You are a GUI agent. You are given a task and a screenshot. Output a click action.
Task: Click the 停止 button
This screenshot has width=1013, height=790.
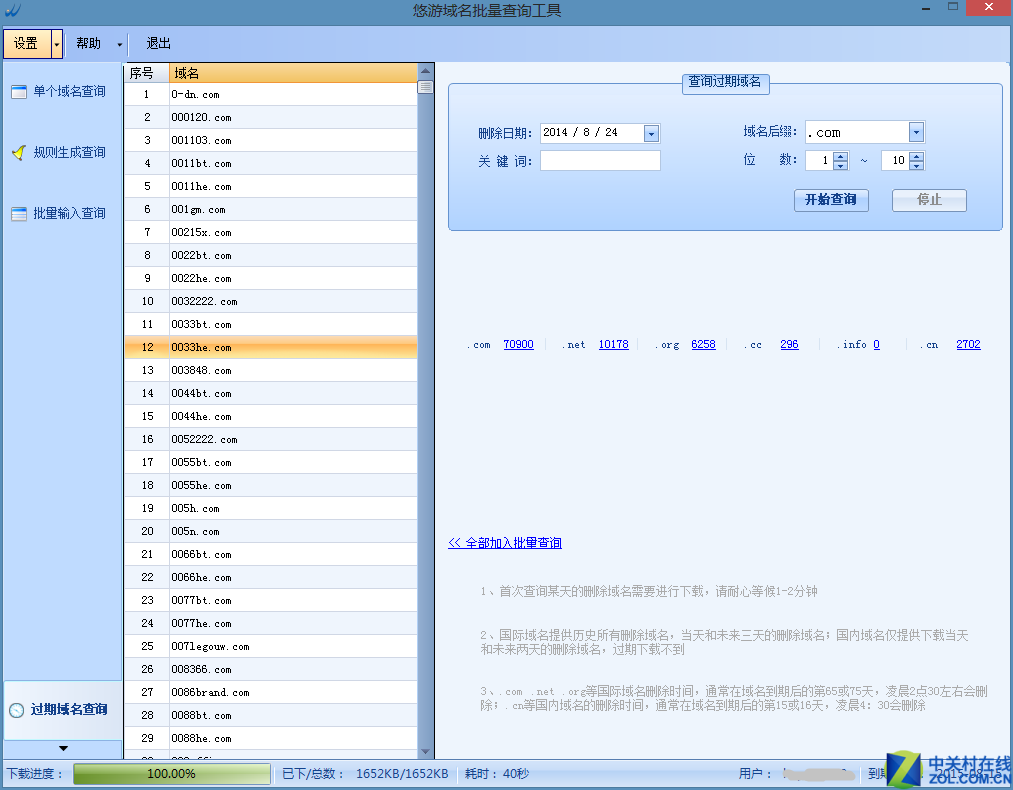click(x=929, y=200)
